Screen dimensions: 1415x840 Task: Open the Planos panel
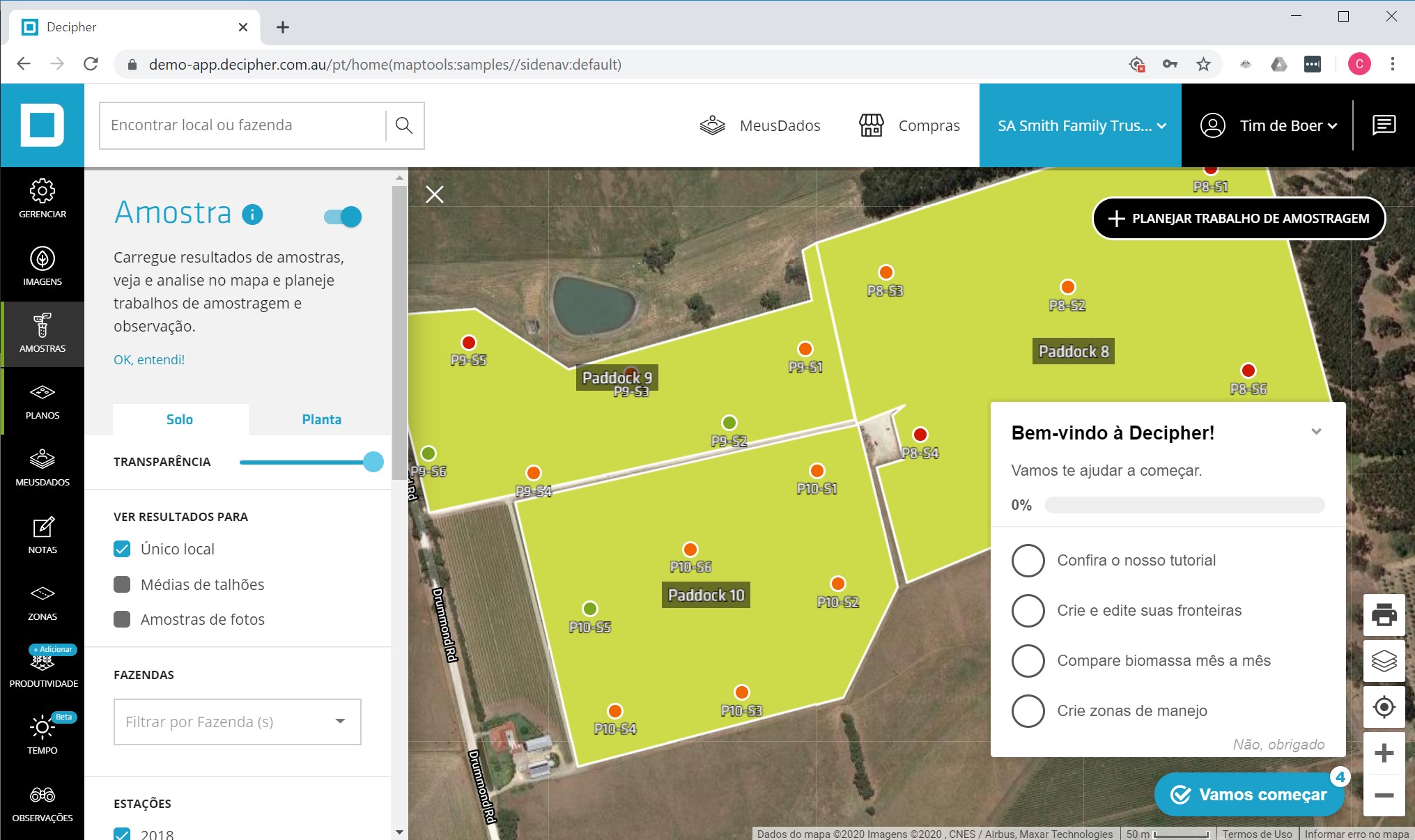click(42, 403)
